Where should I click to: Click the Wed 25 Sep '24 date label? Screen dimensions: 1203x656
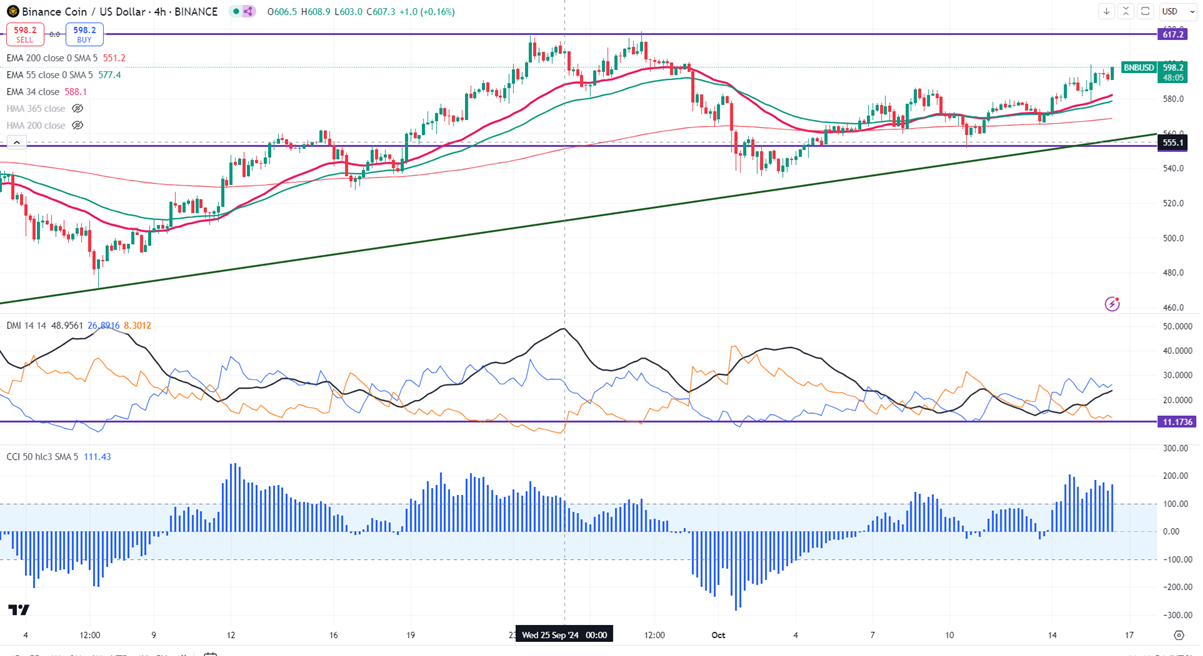tap(565, 634)
